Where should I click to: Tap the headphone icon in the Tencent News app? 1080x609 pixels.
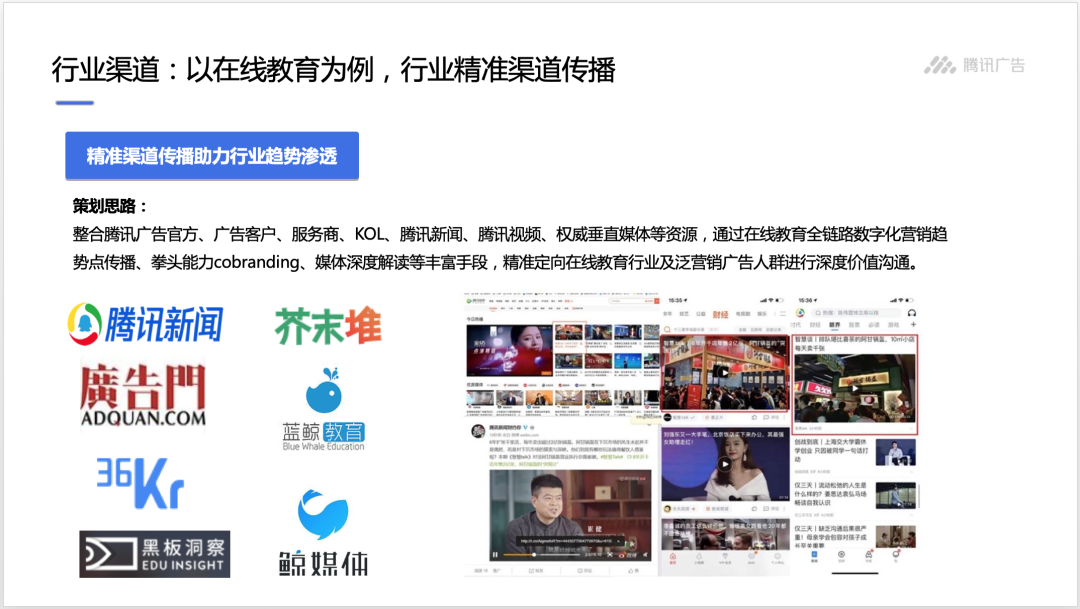coord(912,313)
